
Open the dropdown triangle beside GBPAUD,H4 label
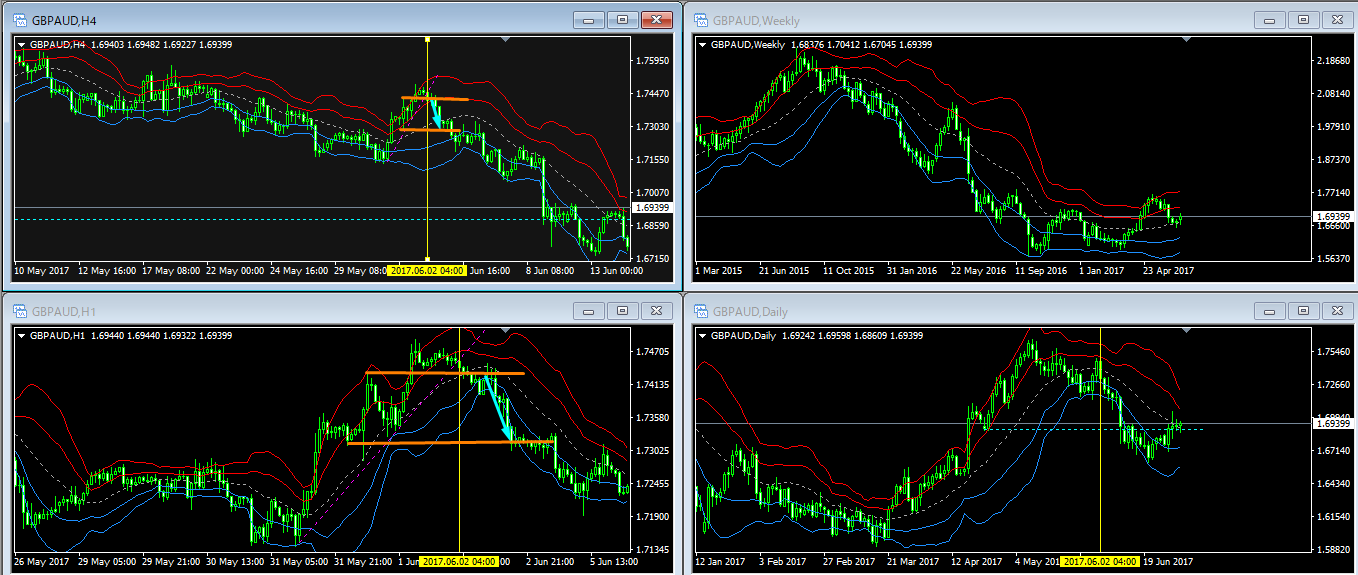coord(21,44)
